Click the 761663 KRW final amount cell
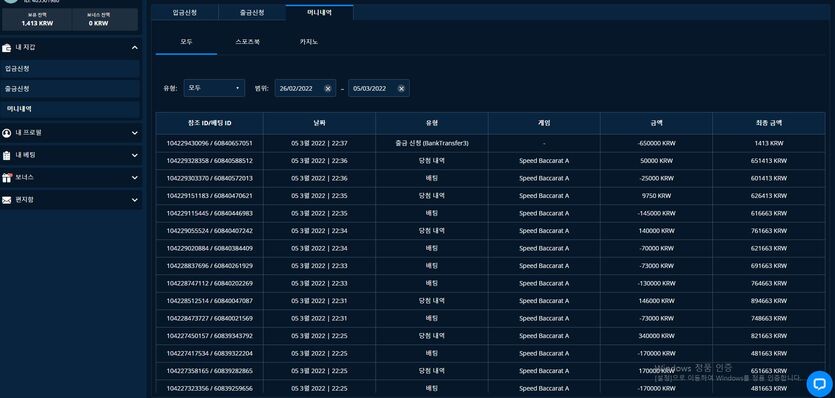The height and width of the screenshot is (398, 835). click(x=769, y=231)
